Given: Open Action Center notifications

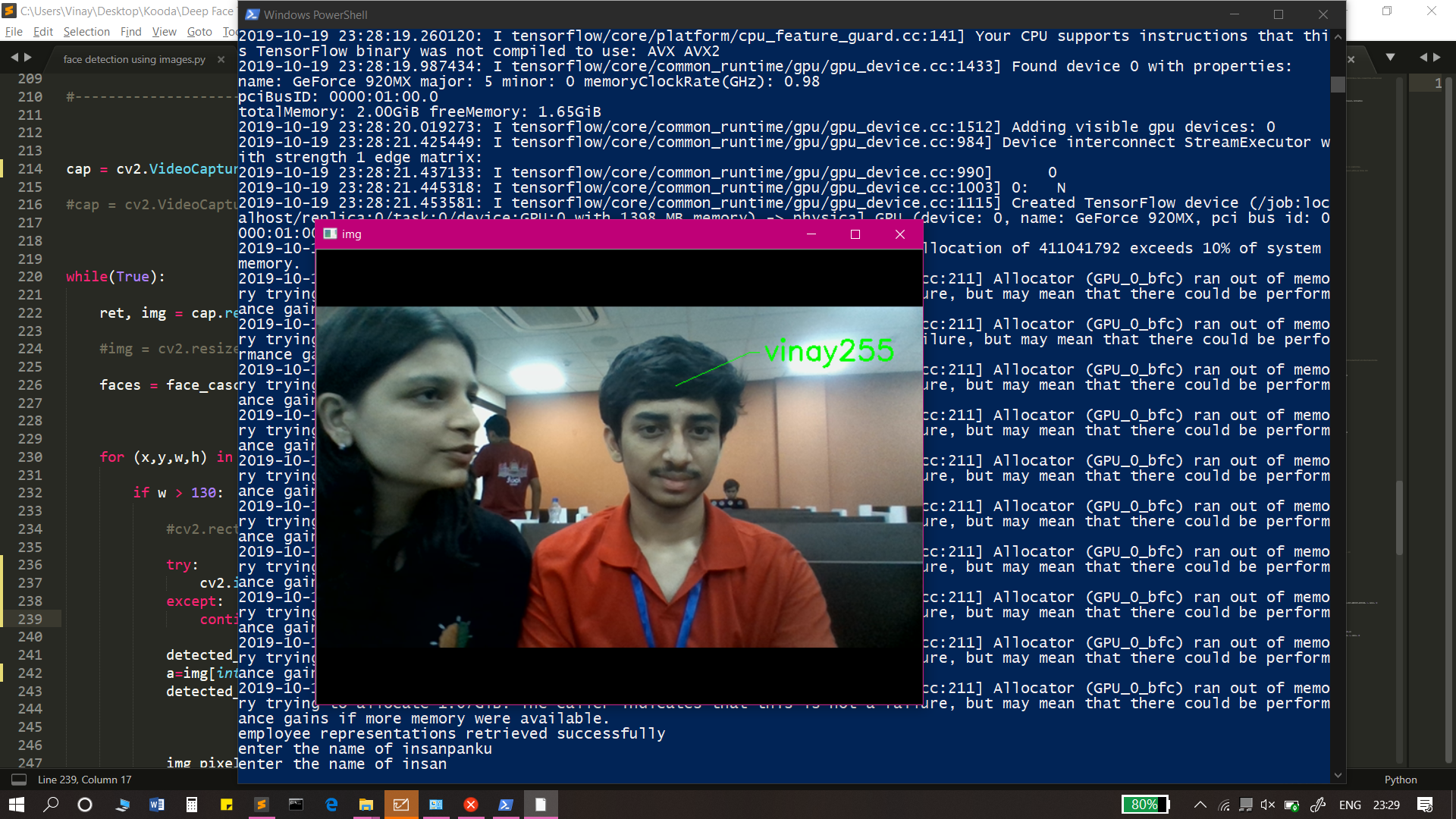Looking at the screenshot, I should [x=1425, y=805].
